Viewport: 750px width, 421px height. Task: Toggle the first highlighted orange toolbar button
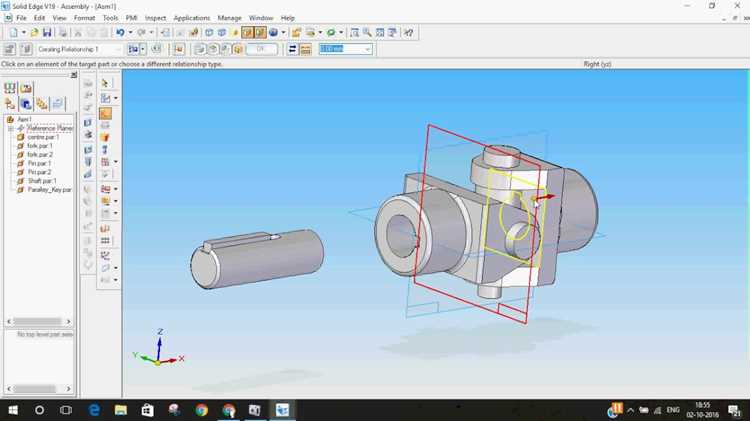(x=247, y=33)
